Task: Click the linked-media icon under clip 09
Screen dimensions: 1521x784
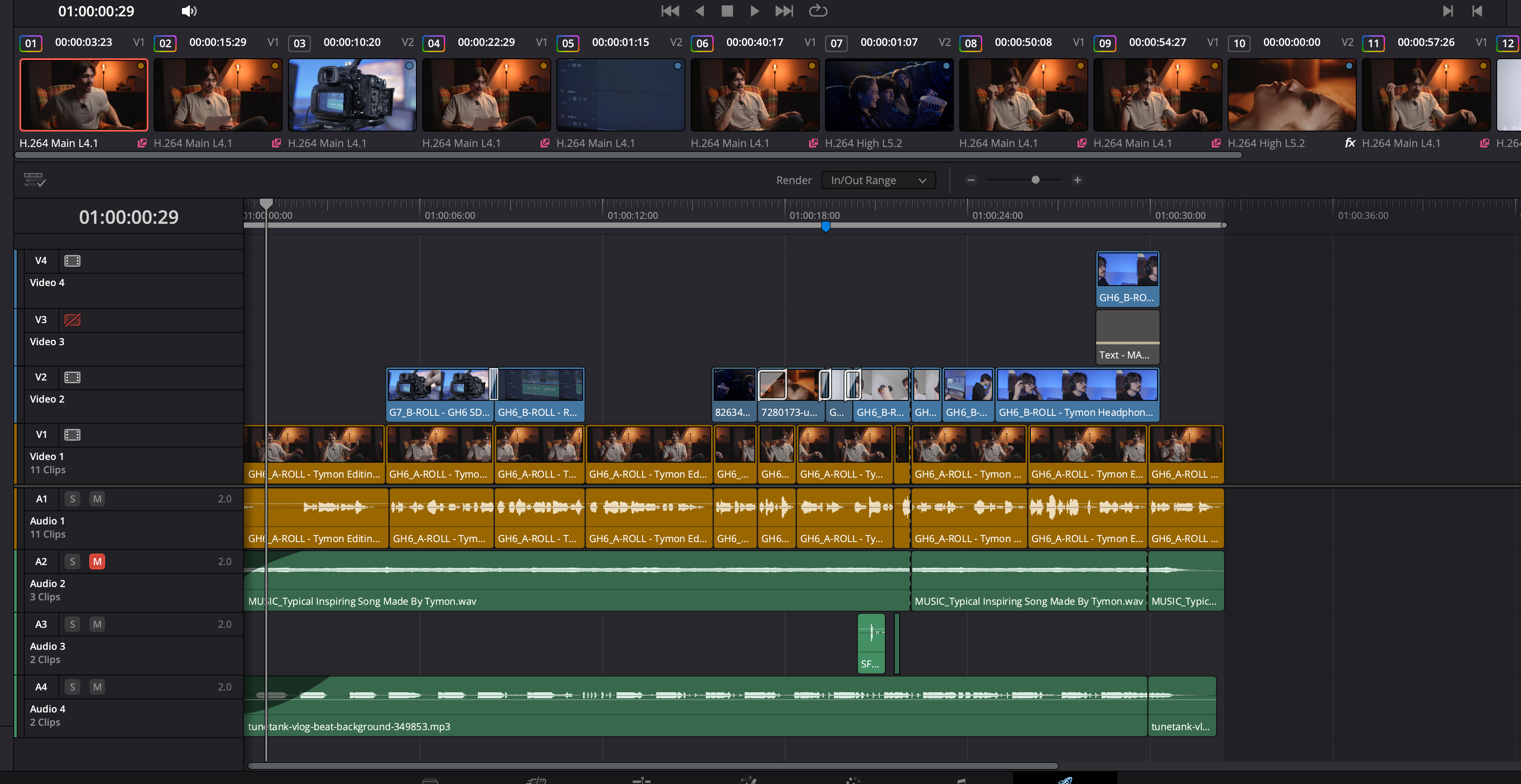Action: 1216,143
